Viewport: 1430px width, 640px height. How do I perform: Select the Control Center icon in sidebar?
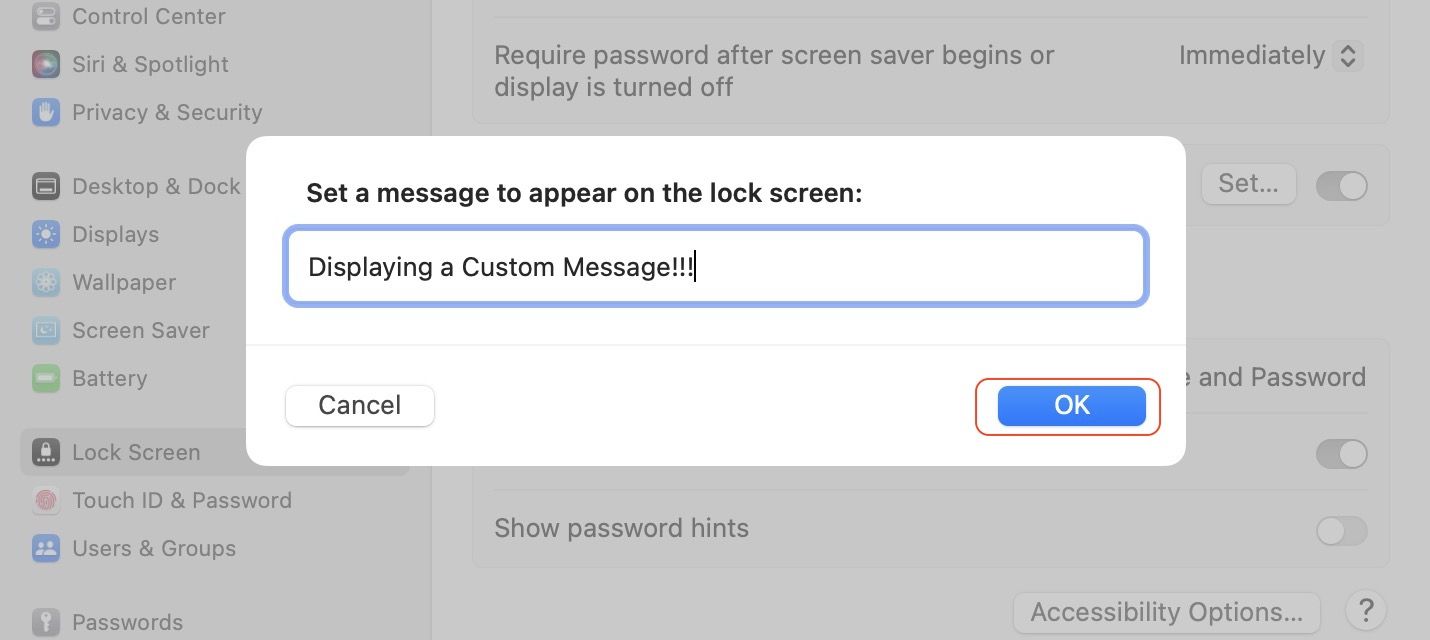[45, 16]
